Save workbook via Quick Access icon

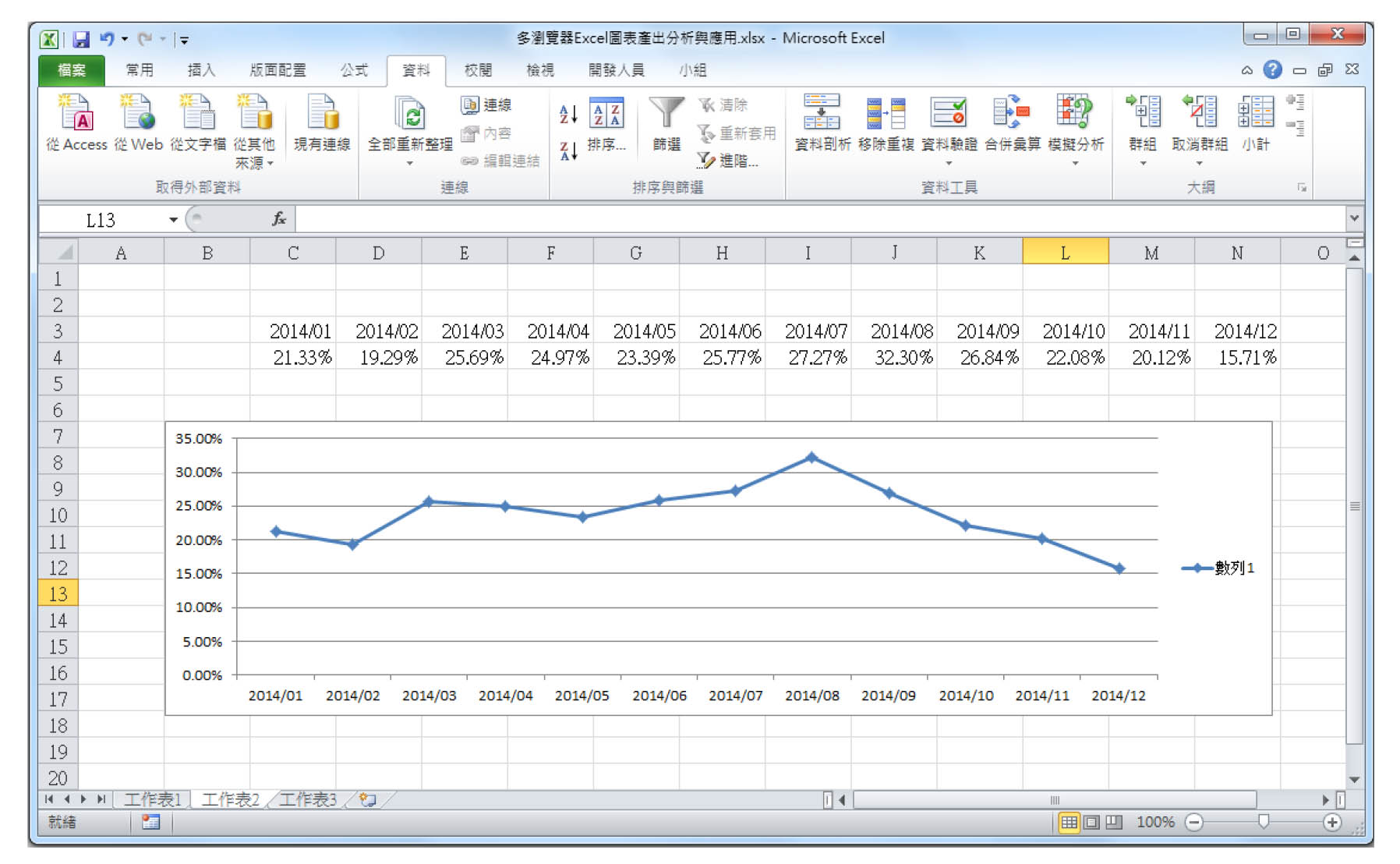coord(81,39)
